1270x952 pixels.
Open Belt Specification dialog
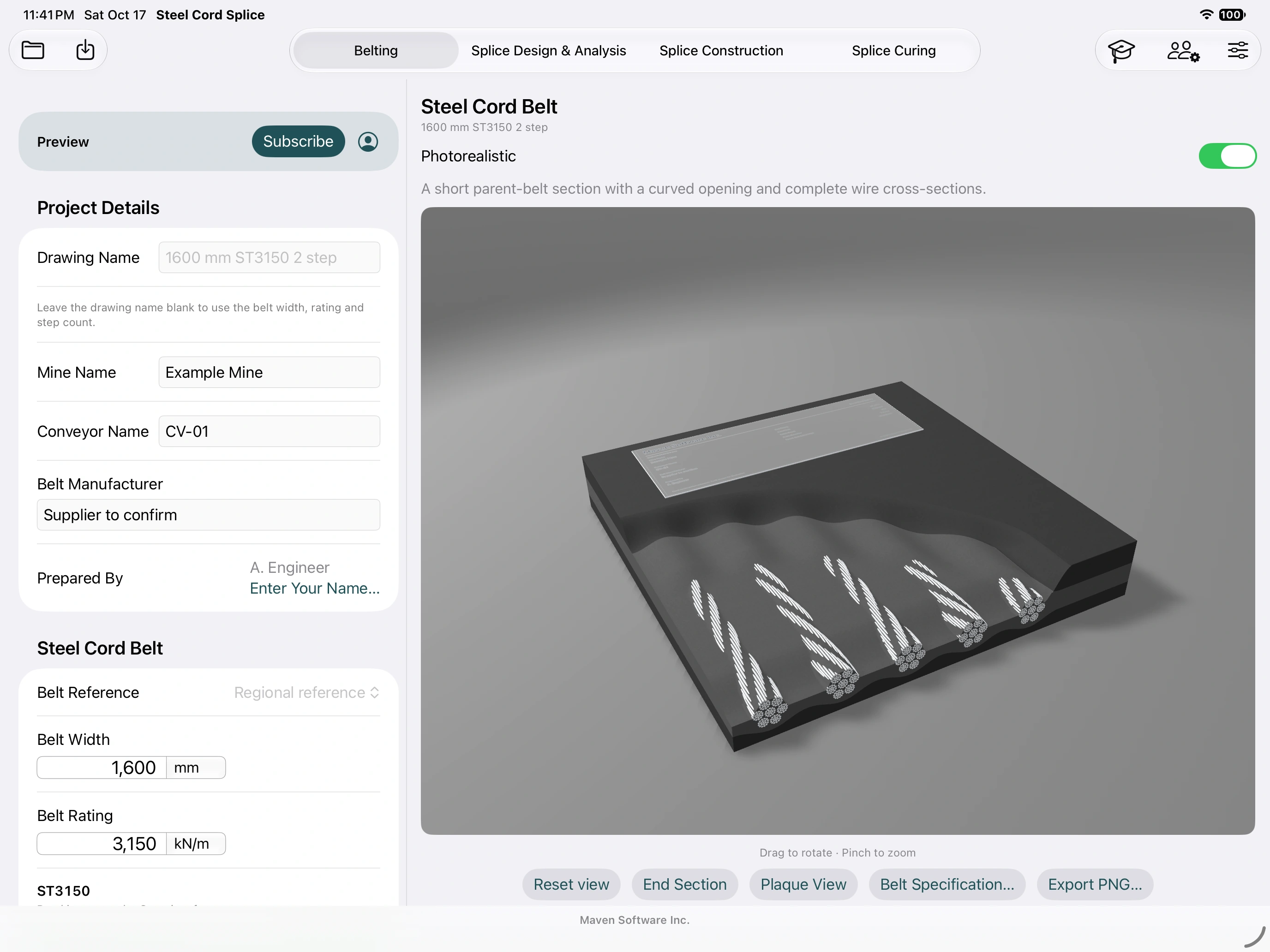tap(947, 884)
